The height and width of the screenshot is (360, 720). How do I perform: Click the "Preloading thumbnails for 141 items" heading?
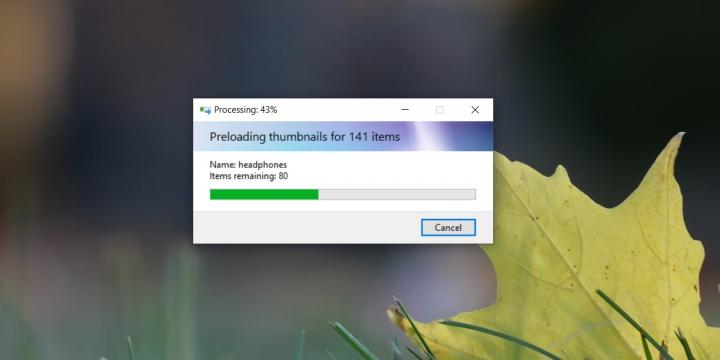tap(304, 136)
